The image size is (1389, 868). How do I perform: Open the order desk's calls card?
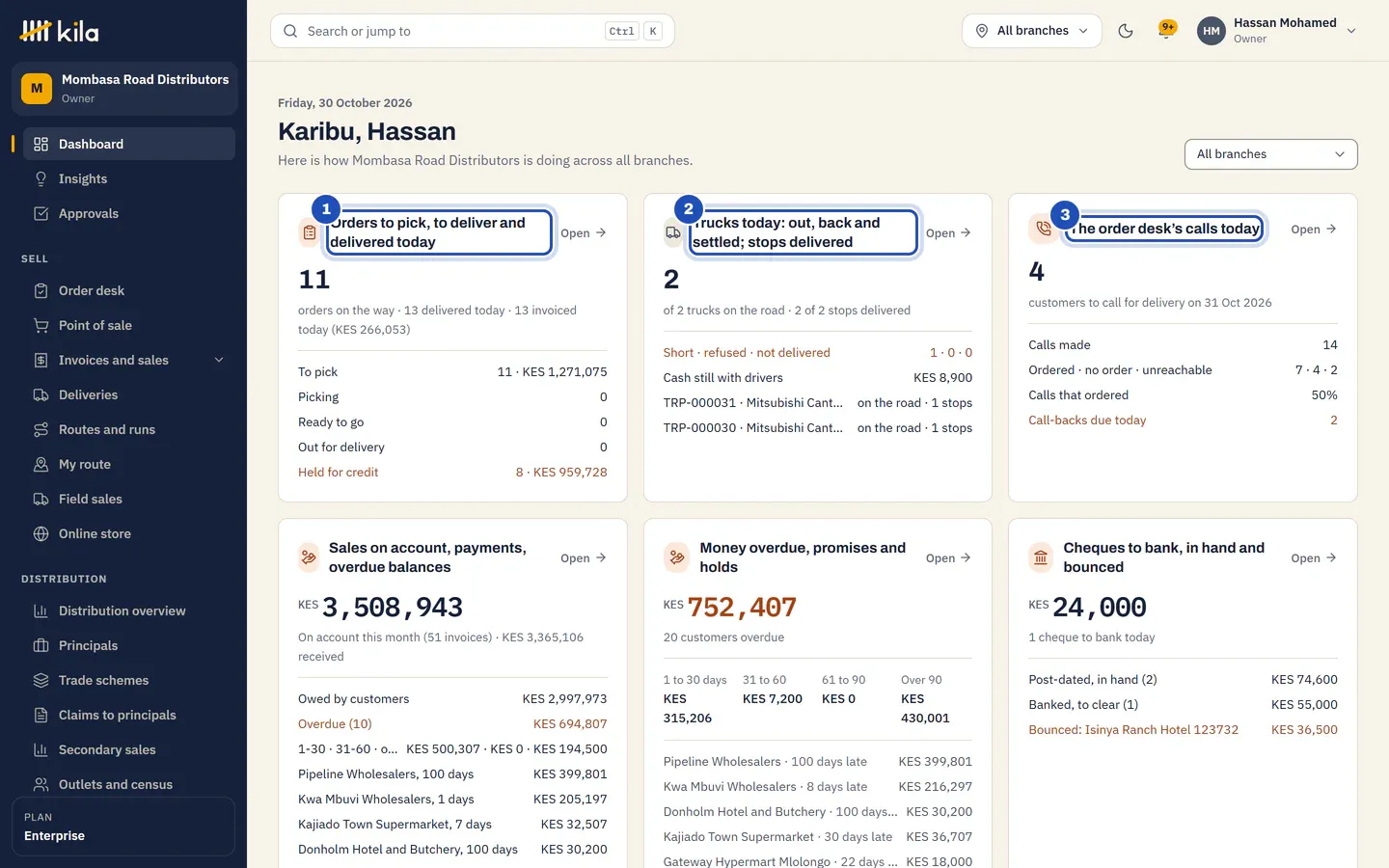click(1314, 229)
